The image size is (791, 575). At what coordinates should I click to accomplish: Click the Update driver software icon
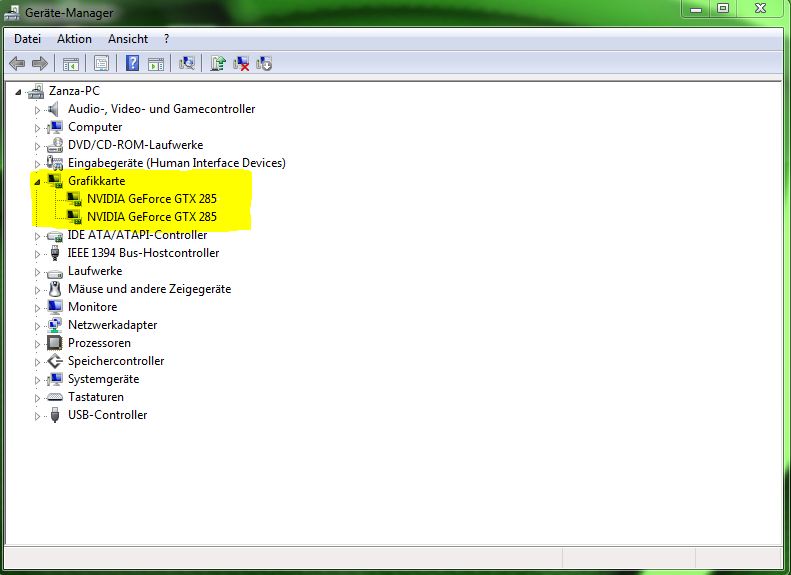[218, 63]
